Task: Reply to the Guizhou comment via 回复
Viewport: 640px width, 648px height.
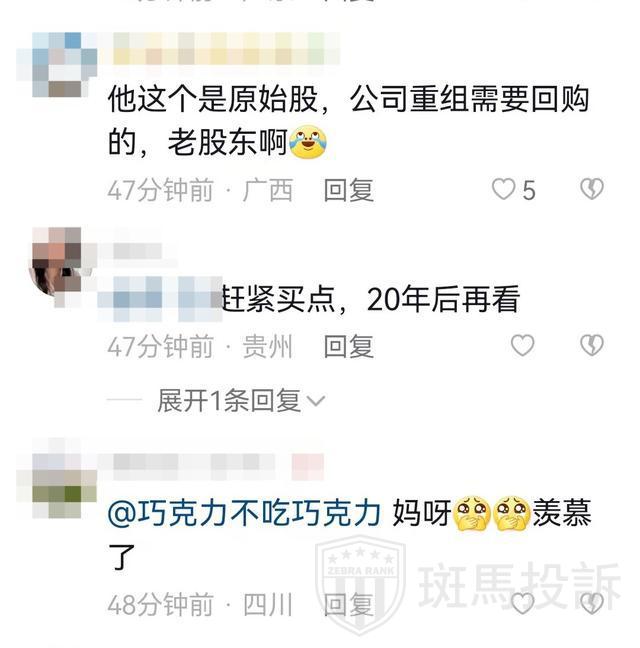Action: (x=349, y=346)
